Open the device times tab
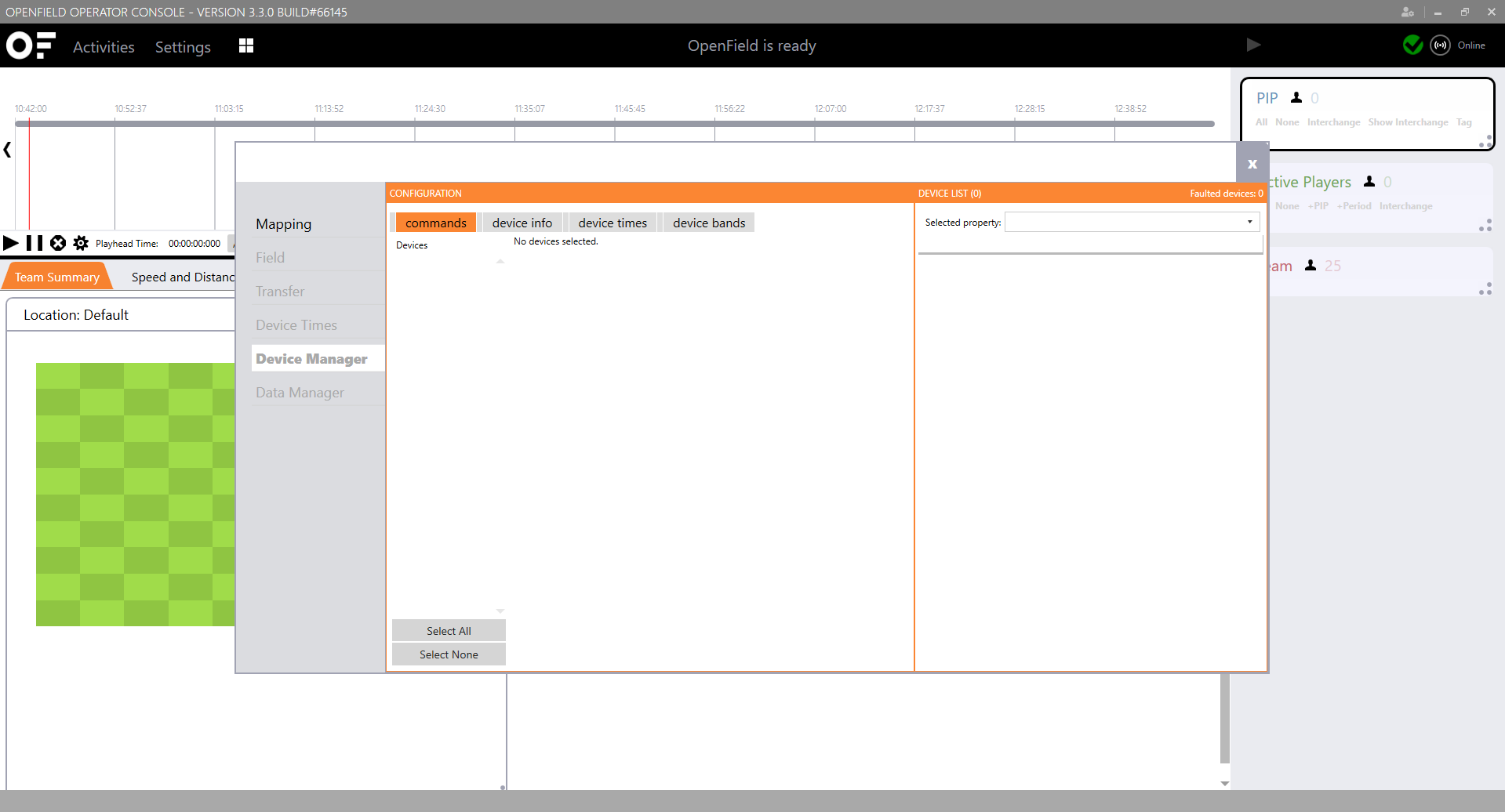This screenshot has height=812, width=1505. pos(613,223)
